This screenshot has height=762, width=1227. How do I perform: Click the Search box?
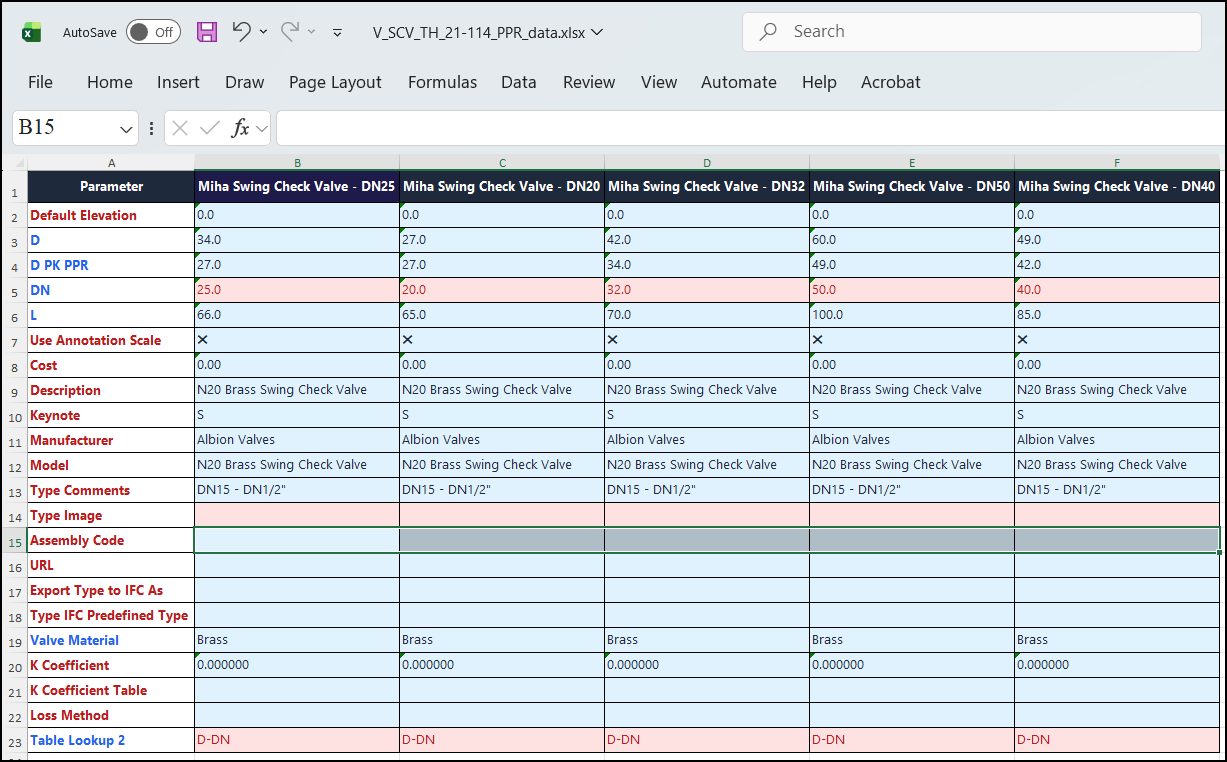click(971, 32)
